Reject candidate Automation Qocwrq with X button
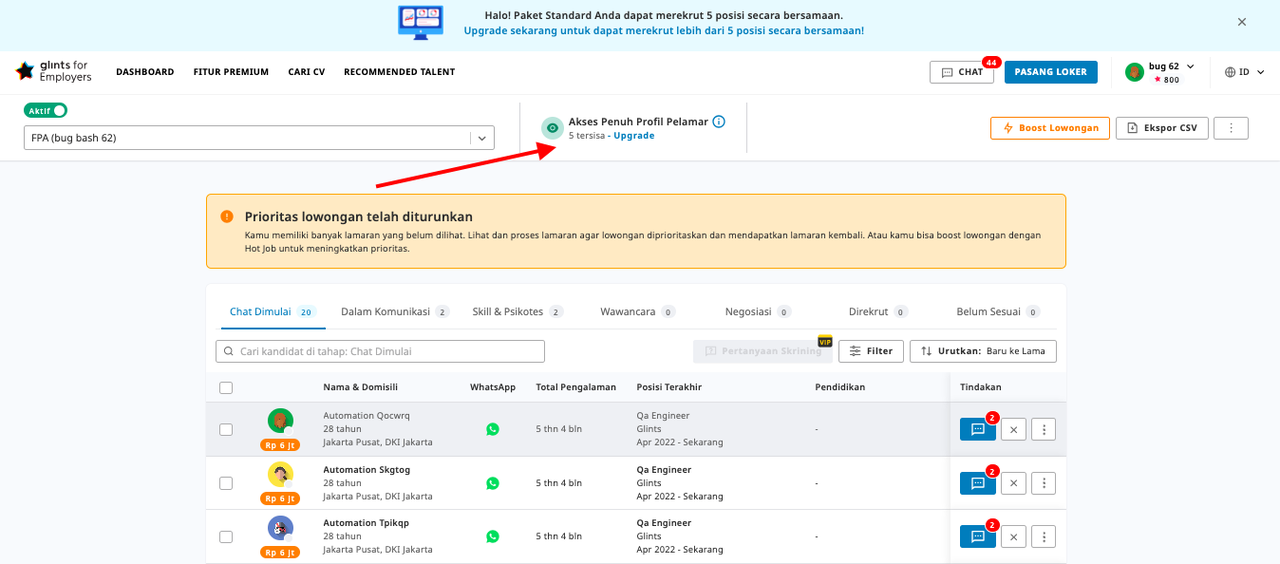 [x=1013, y=429]
